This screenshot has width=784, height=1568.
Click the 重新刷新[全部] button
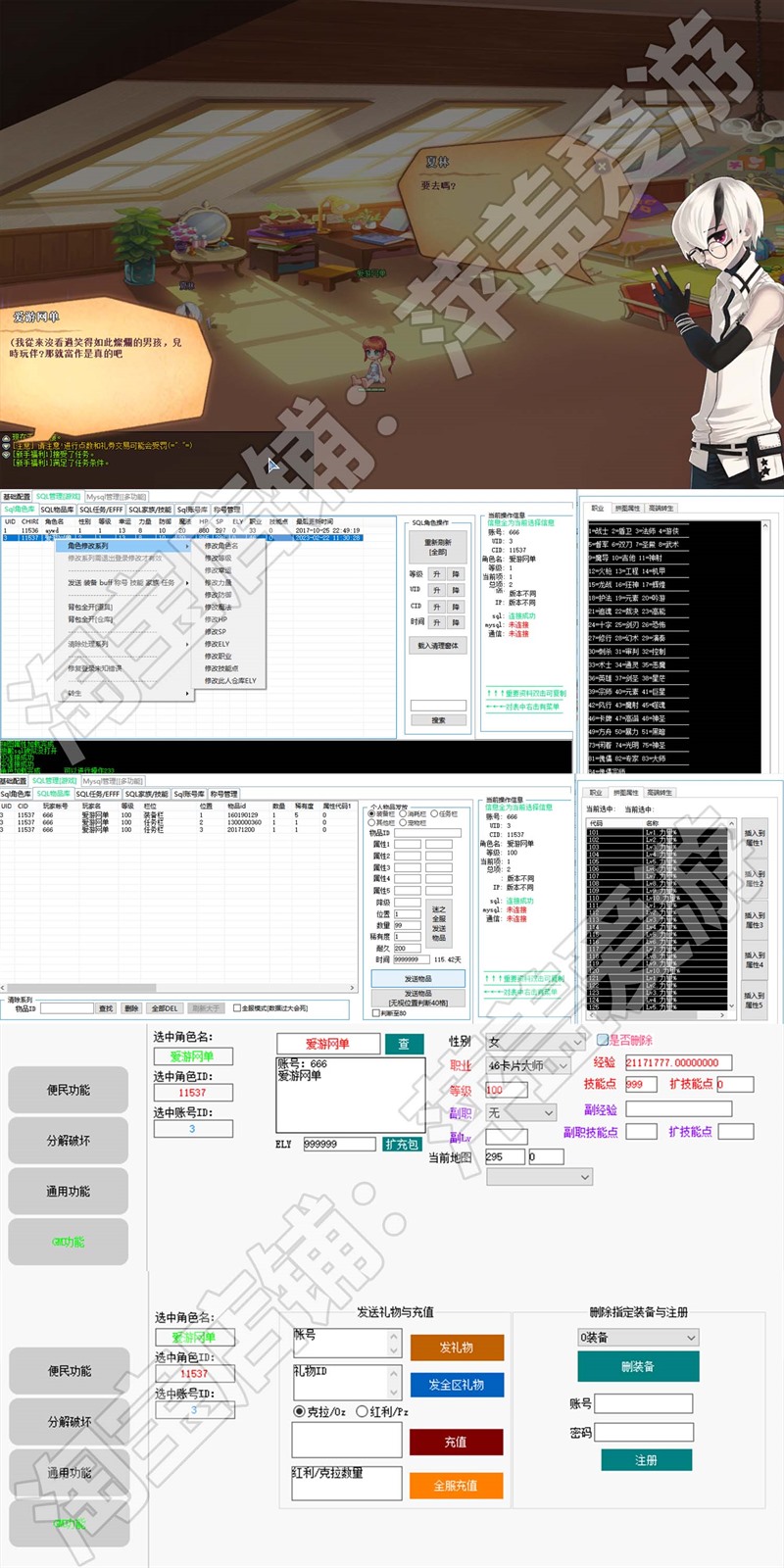[x=437, y=547]
